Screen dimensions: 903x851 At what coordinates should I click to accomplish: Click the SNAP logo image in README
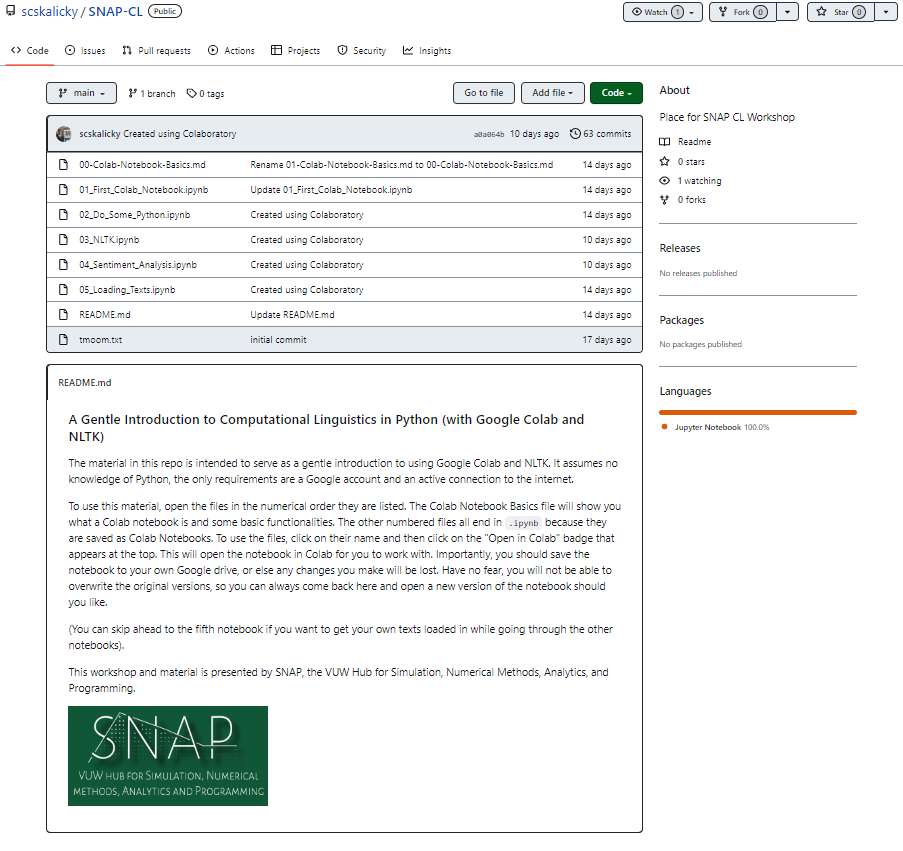pos(168,756)
